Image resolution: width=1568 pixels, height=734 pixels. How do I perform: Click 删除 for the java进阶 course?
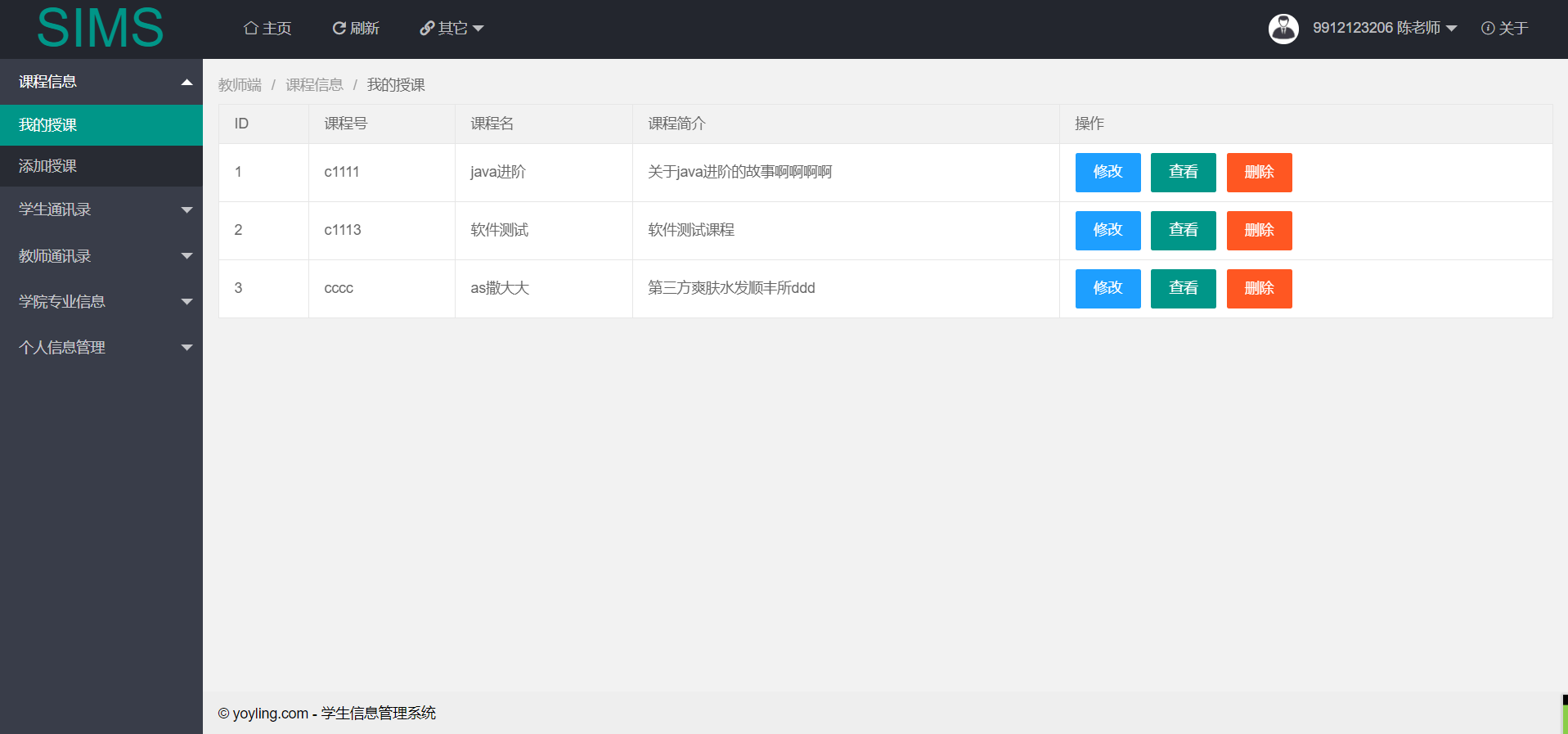(x=1259, y=173)
